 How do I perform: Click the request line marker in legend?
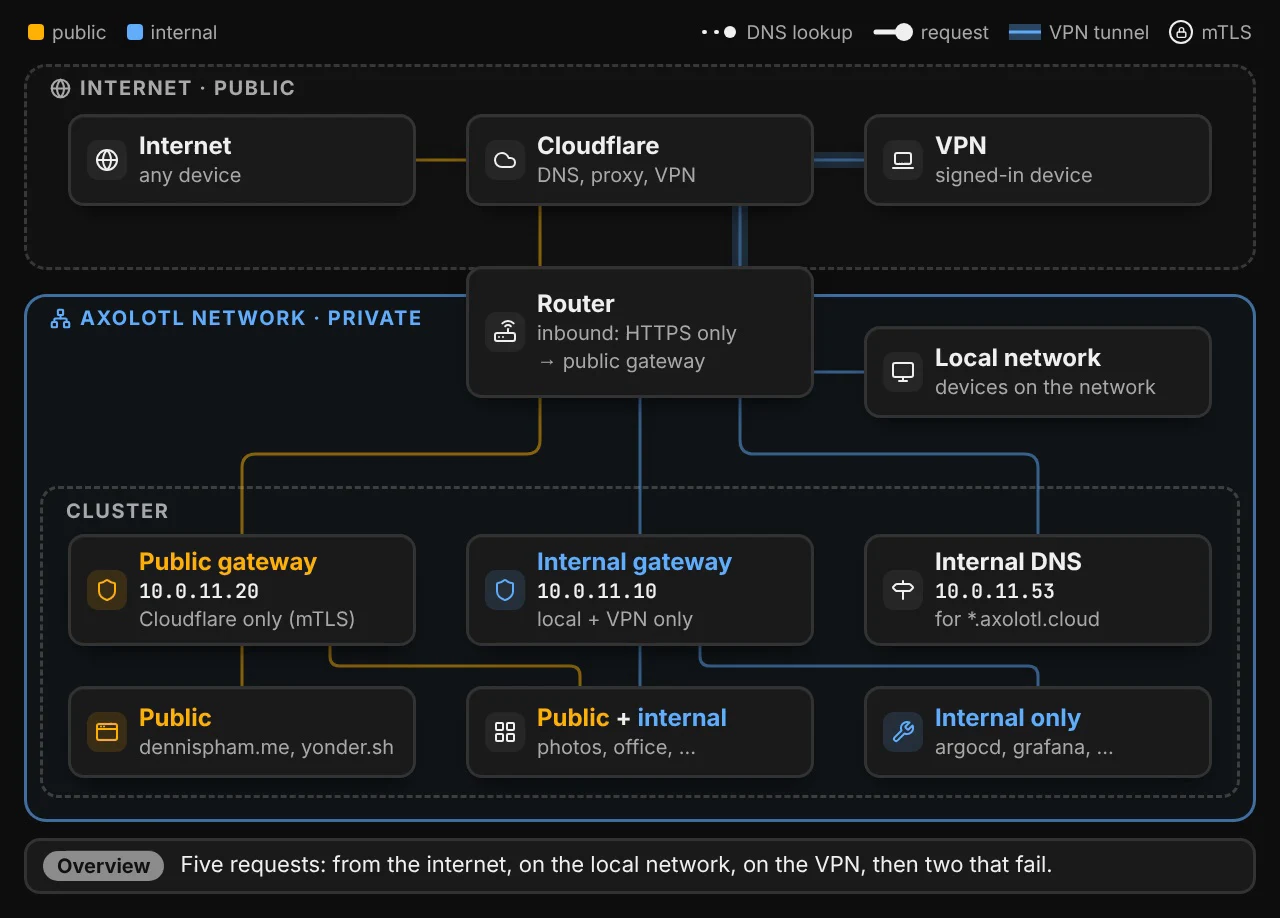click(893, 32)
